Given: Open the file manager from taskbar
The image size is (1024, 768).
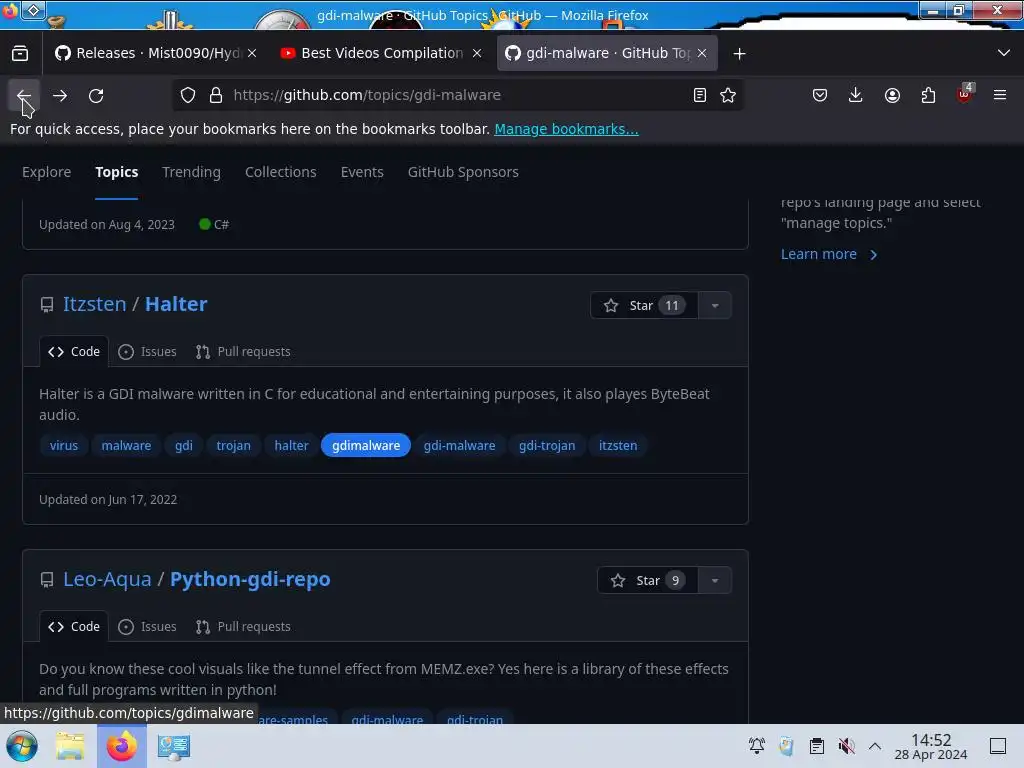Looking at the screenshot, I should pyautogui.click(x=70, y=746).
